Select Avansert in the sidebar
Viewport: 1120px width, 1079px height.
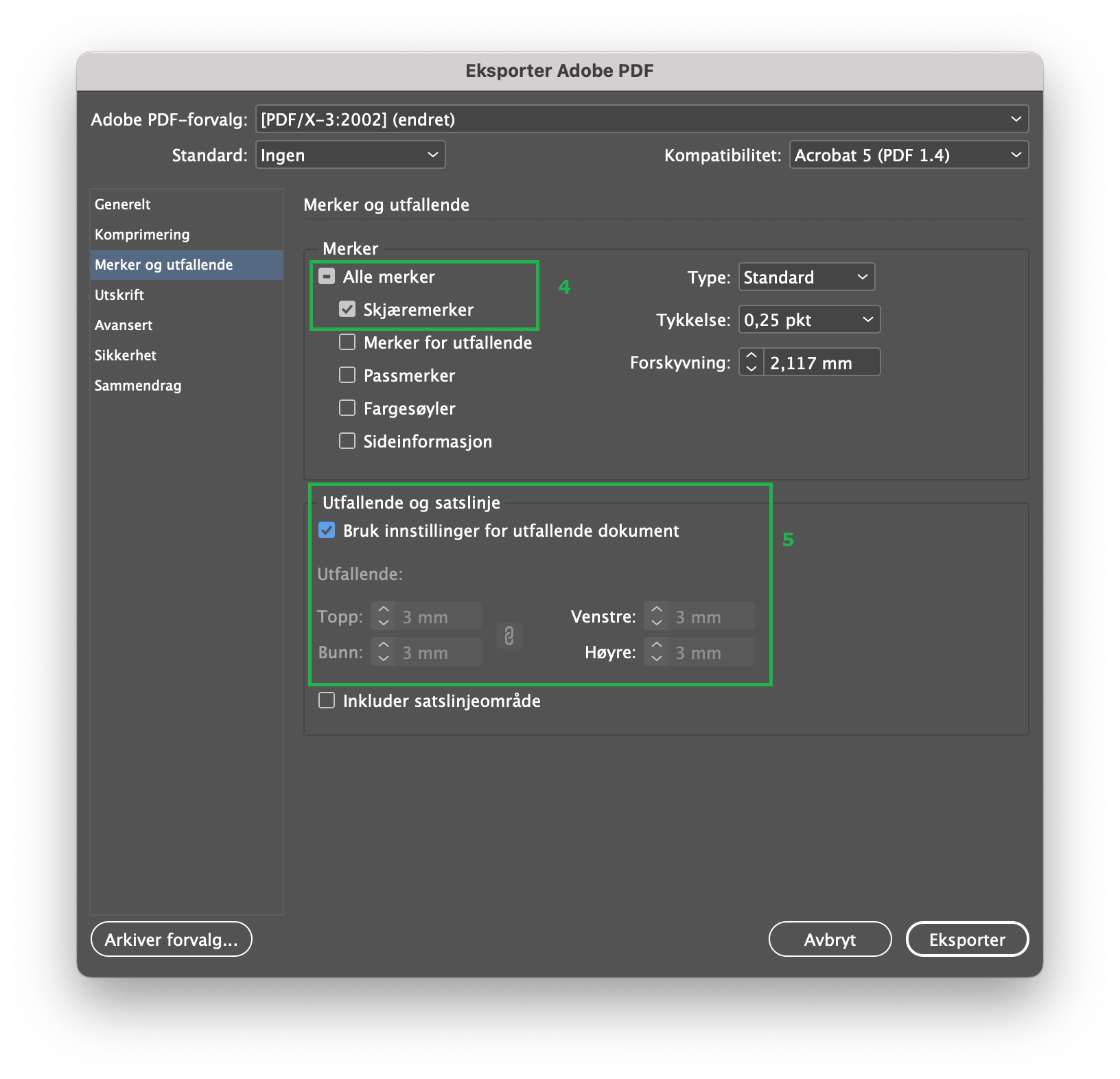(x=186, y=325)
